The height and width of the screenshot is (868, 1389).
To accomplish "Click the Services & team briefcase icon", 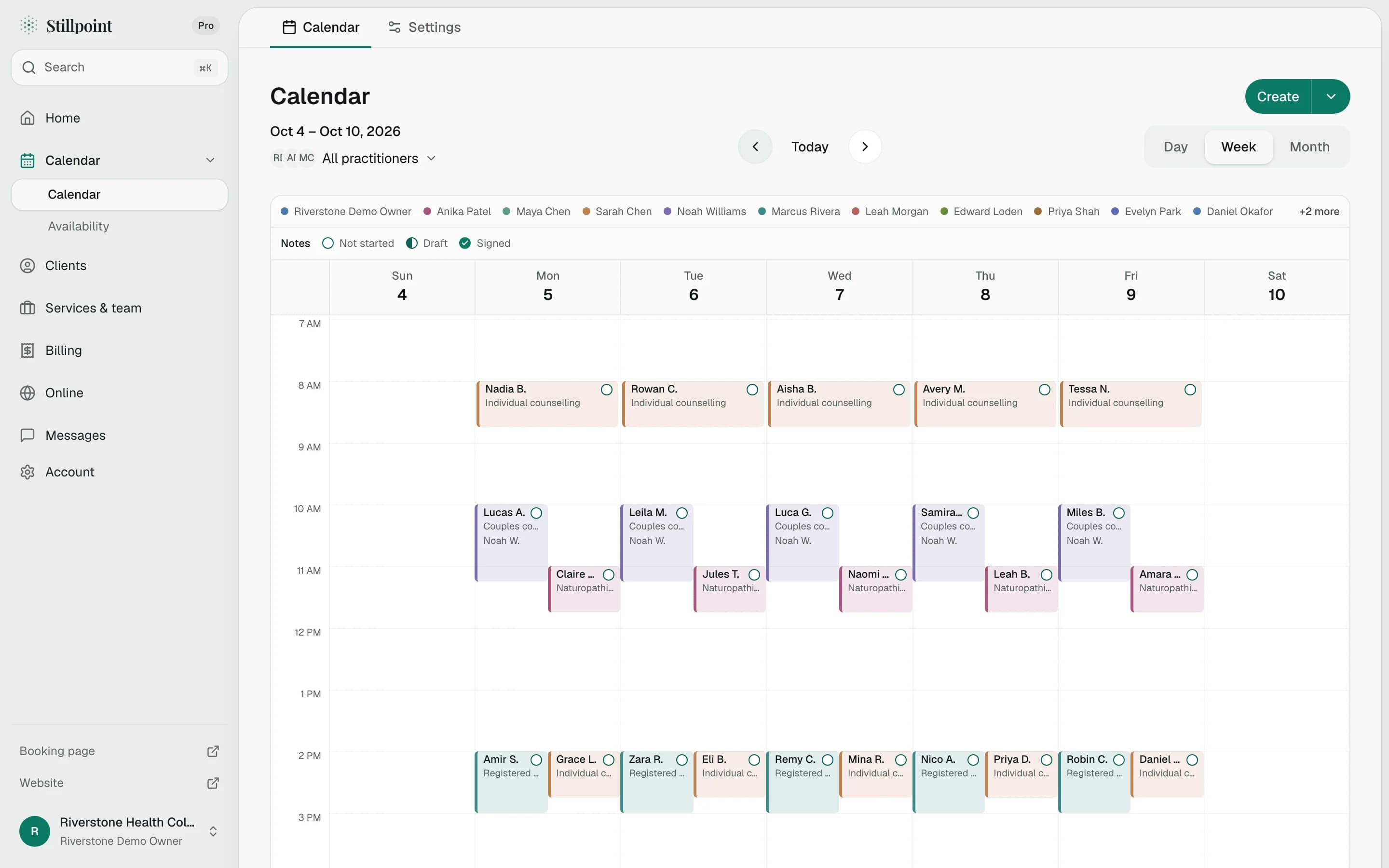I will (27, 308).
